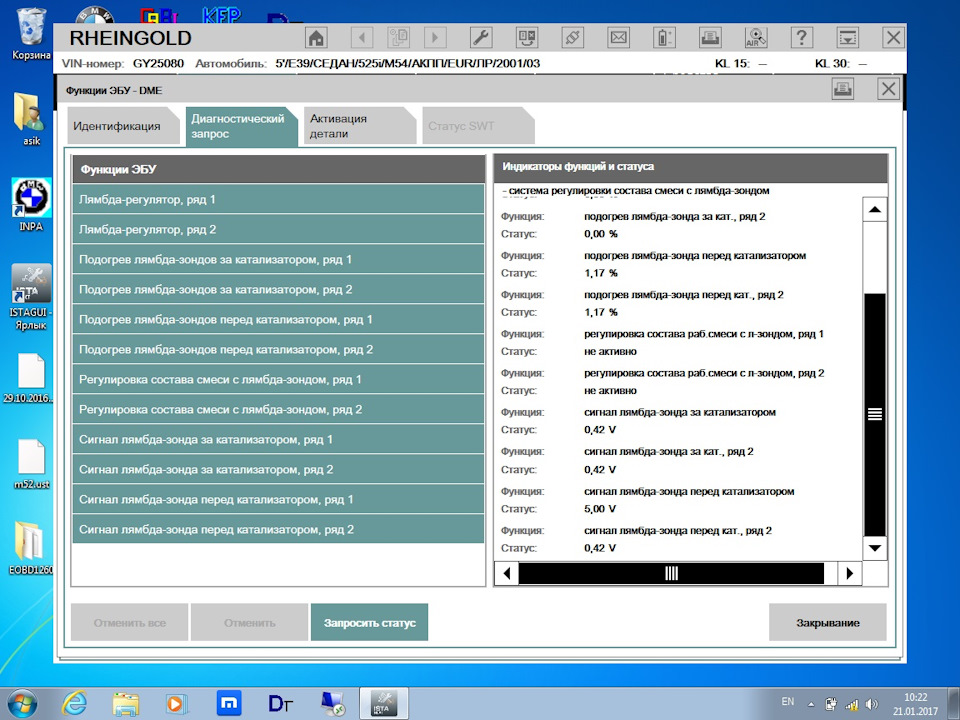Screen dimensions: 960x720
Task: Select Регулировка состава смеси, ряд 2
Action: click(x=278, y=410)
